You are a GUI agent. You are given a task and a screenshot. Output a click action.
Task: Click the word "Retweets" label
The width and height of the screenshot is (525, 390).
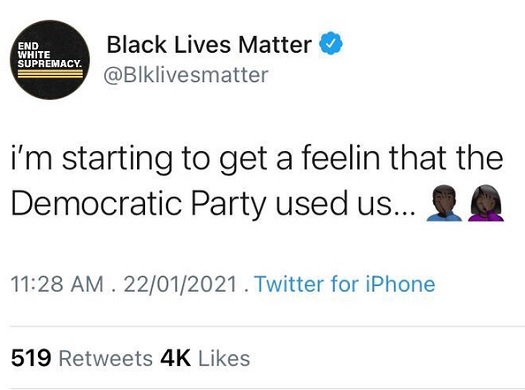point(106,359)
